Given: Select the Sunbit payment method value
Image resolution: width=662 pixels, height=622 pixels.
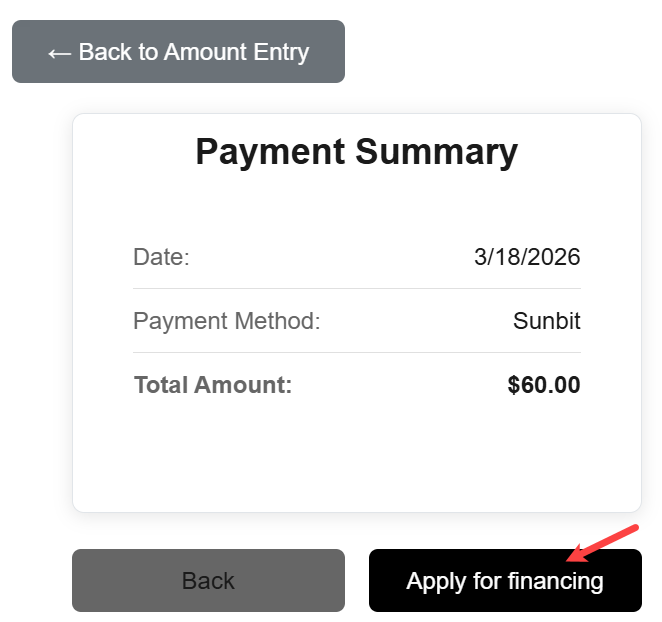Looking at the screenshot, I should (546, 321).
